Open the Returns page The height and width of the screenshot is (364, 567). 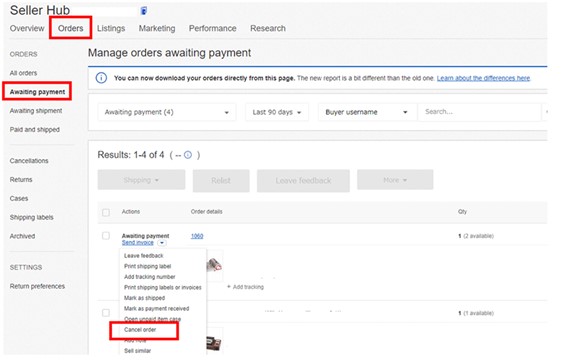pos(21,180)
